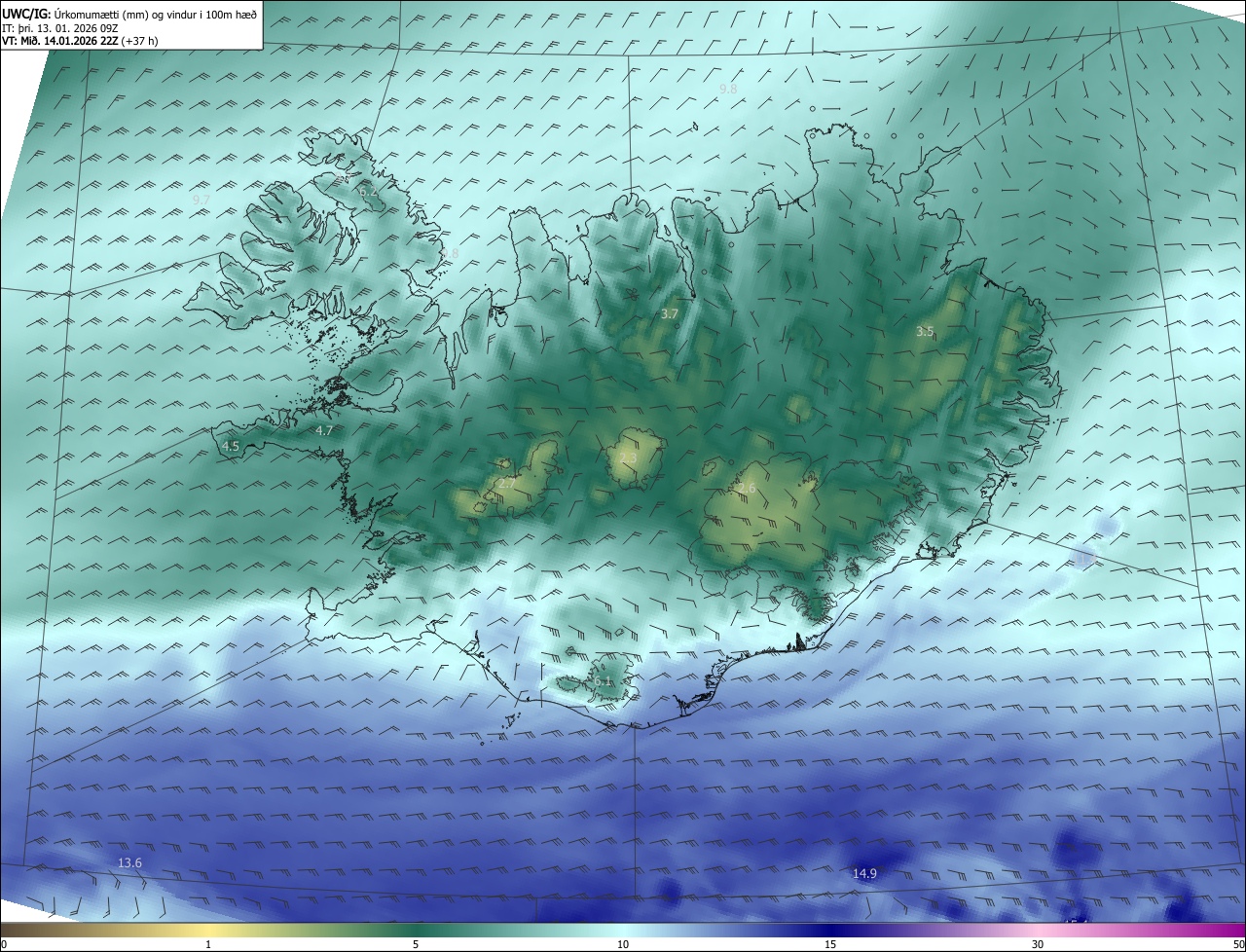This screenshot has width=1246, height=952.
Task: Click the 6.1 value label on Mýrdalsjökull glacier
Action: (603, 682)
